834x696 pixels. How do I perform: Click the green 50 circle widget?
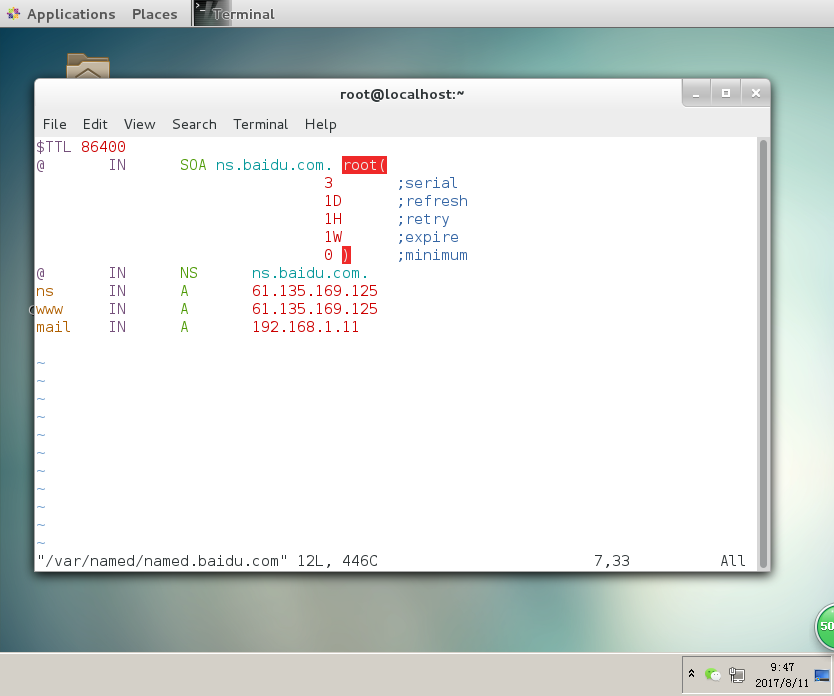click(825, 626)
